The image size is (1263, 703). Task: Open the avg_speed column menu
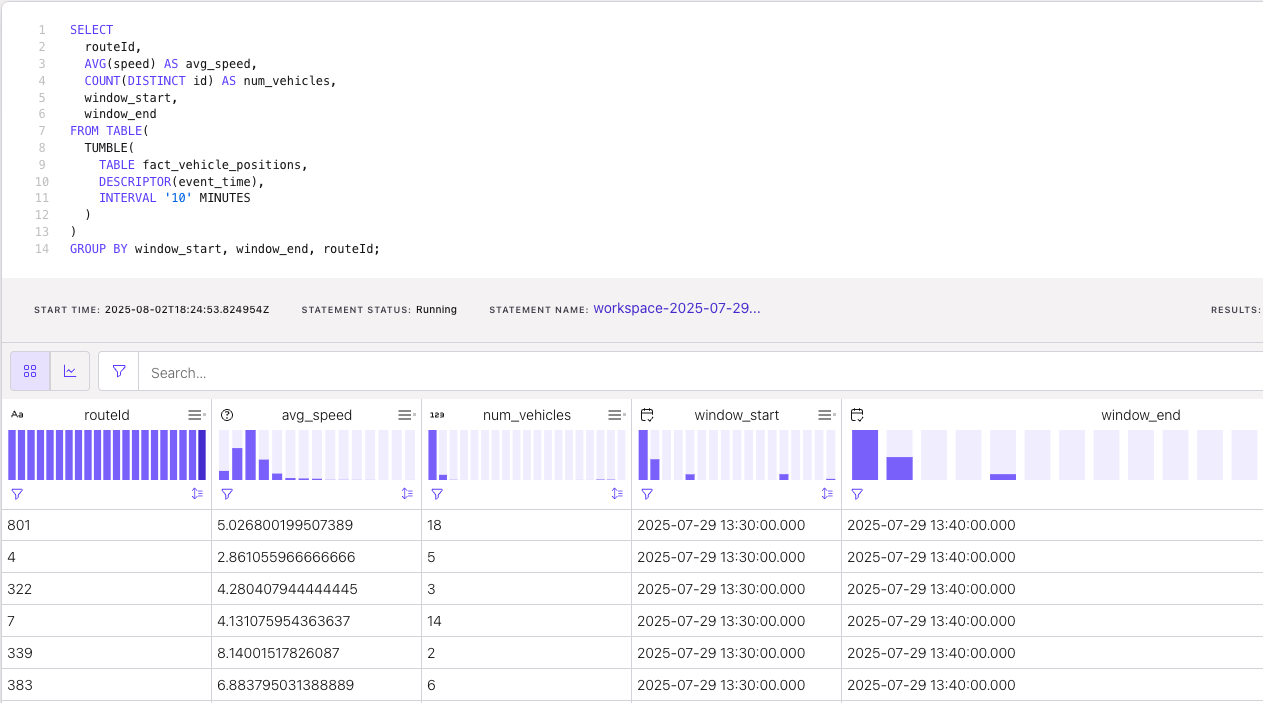click(406, 415)
